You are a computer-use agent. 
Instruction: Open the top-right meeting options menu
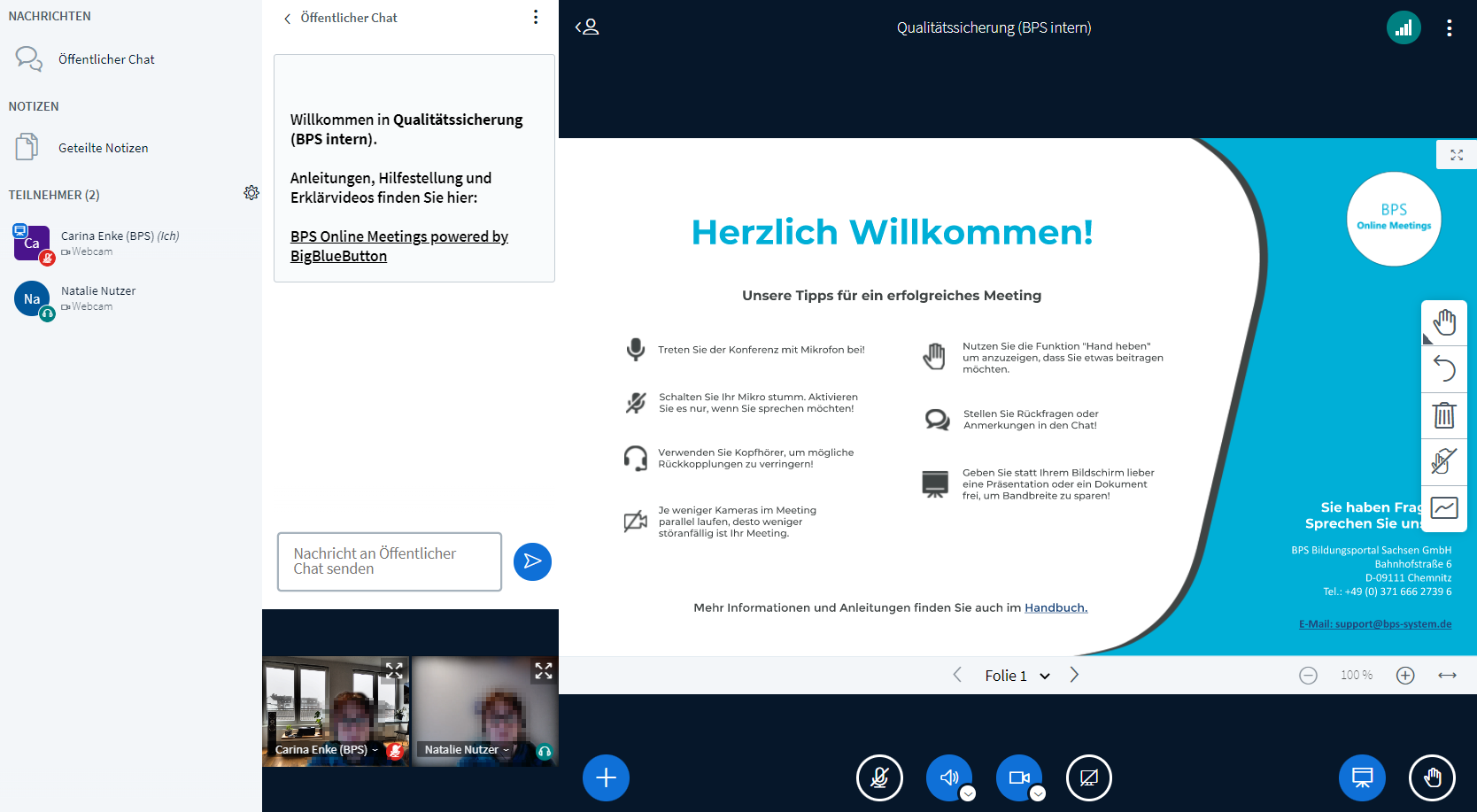(1450, 27)
